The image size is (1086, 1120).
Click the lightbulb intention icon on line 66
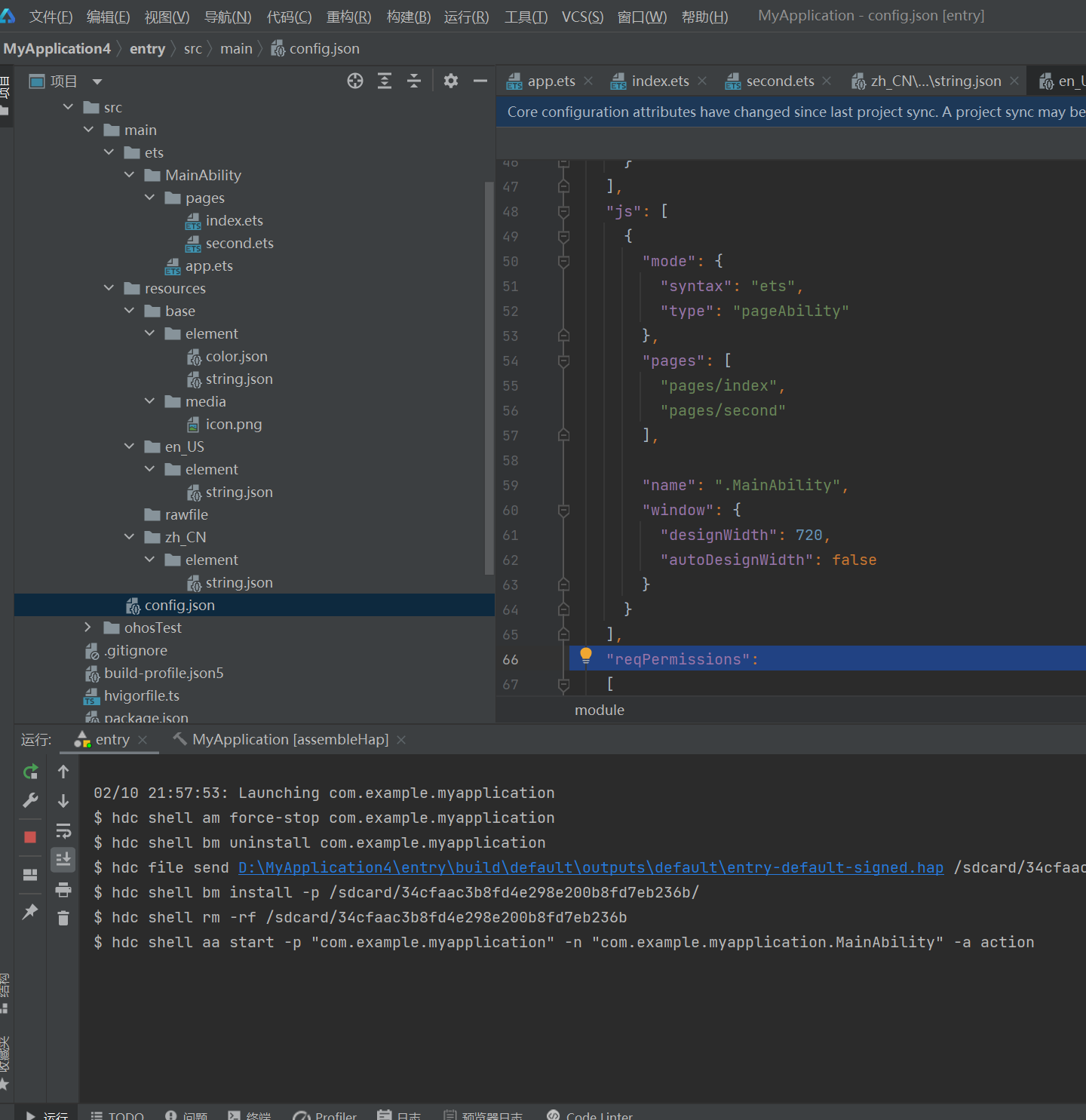pos(586,655)
